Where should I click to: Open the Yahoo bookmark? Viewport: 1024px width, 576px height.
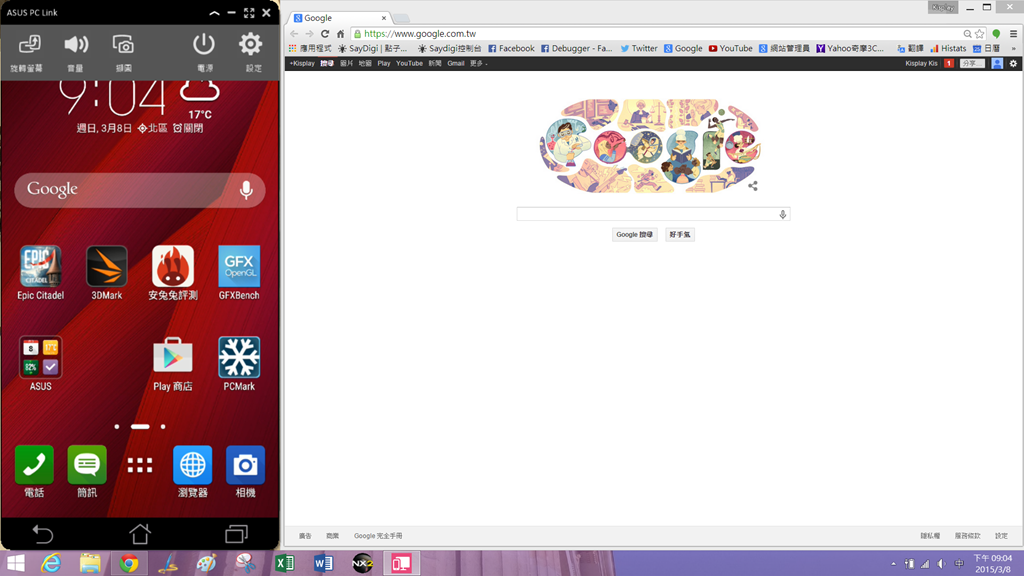tap(850, 48)
